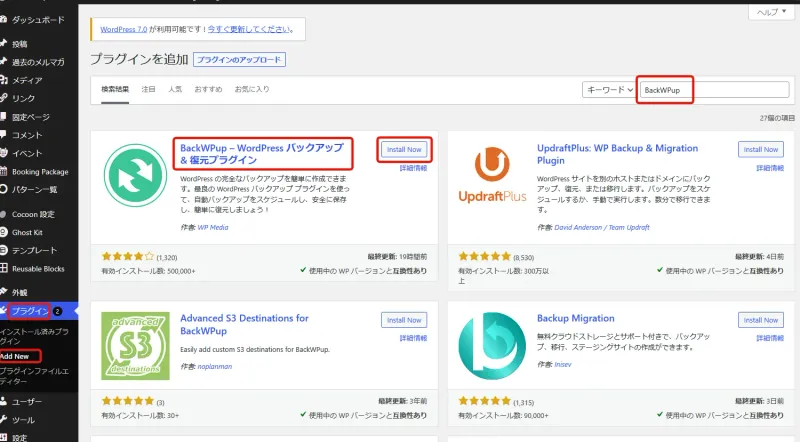Open Backup Migration title link
The height and width of the screenshot is (442, 800).
[x=576, y=318]
